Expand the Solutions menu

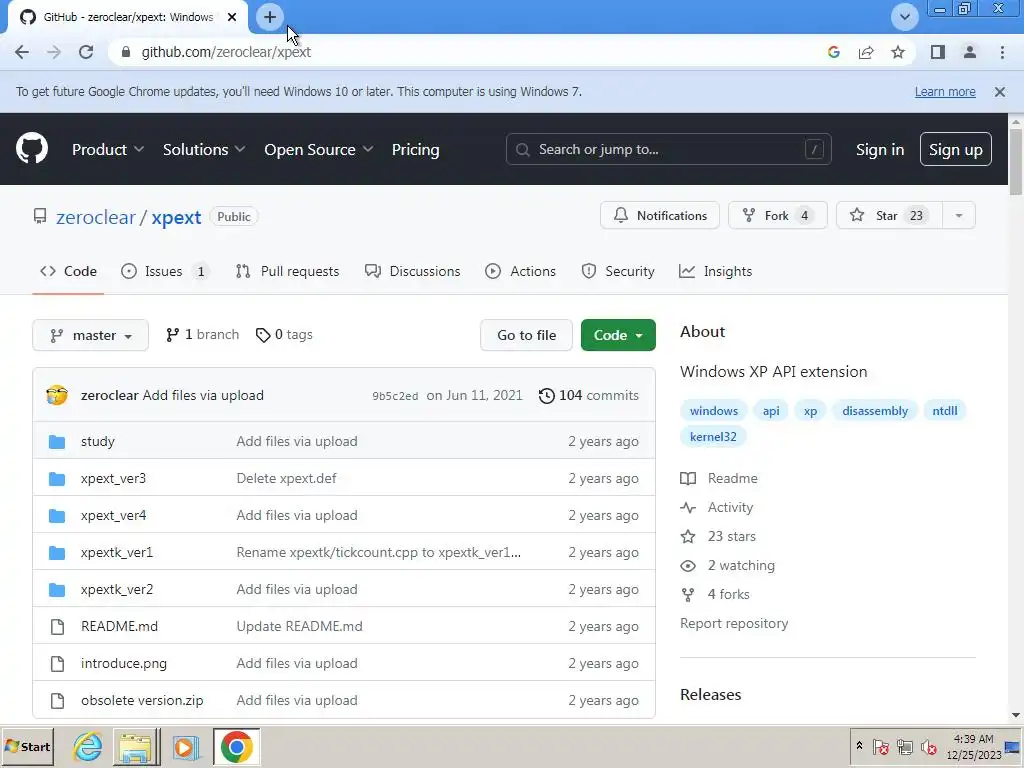click(204, 150)
